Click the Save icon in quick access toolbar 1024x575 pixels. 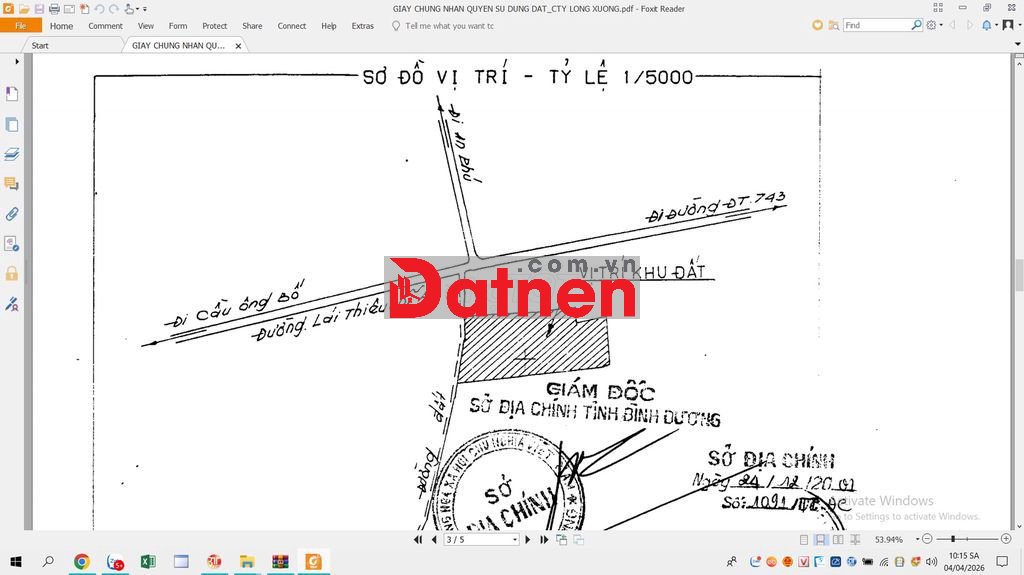coord(39,9)
